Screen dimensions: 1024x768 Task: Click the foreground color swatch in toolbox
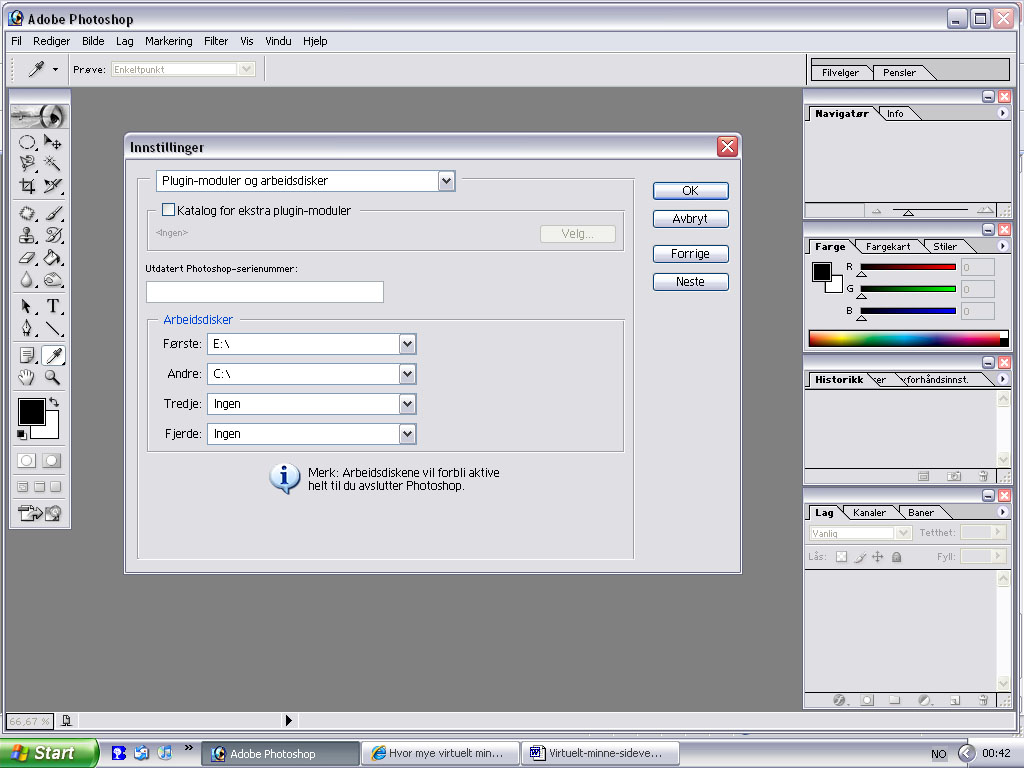pos(31,412)
